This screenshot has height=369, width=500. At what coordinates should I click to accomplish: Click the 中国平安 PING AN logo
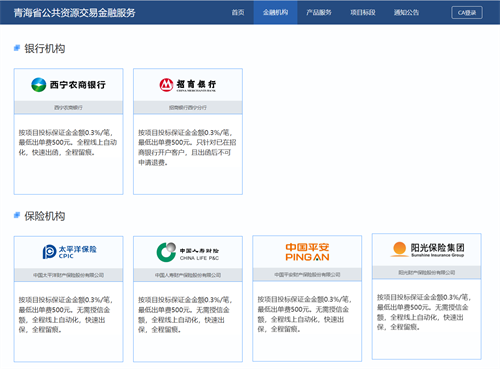pos(307,252)
